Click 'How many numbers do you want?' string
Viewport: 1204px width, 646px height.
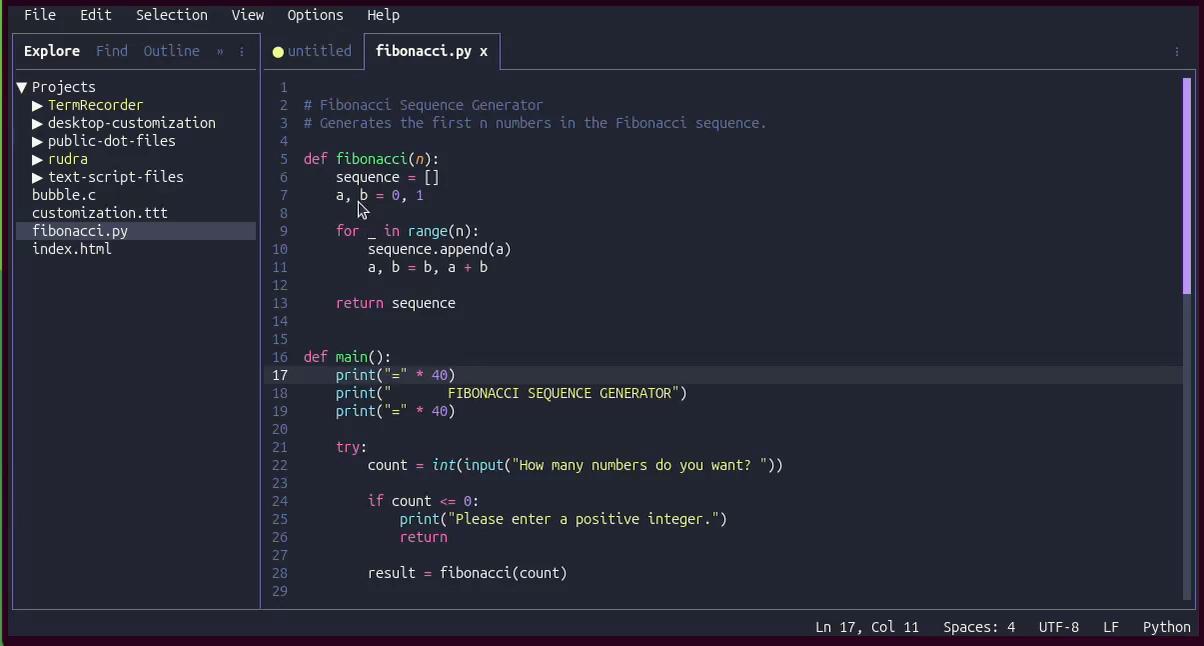pos(635,465)
